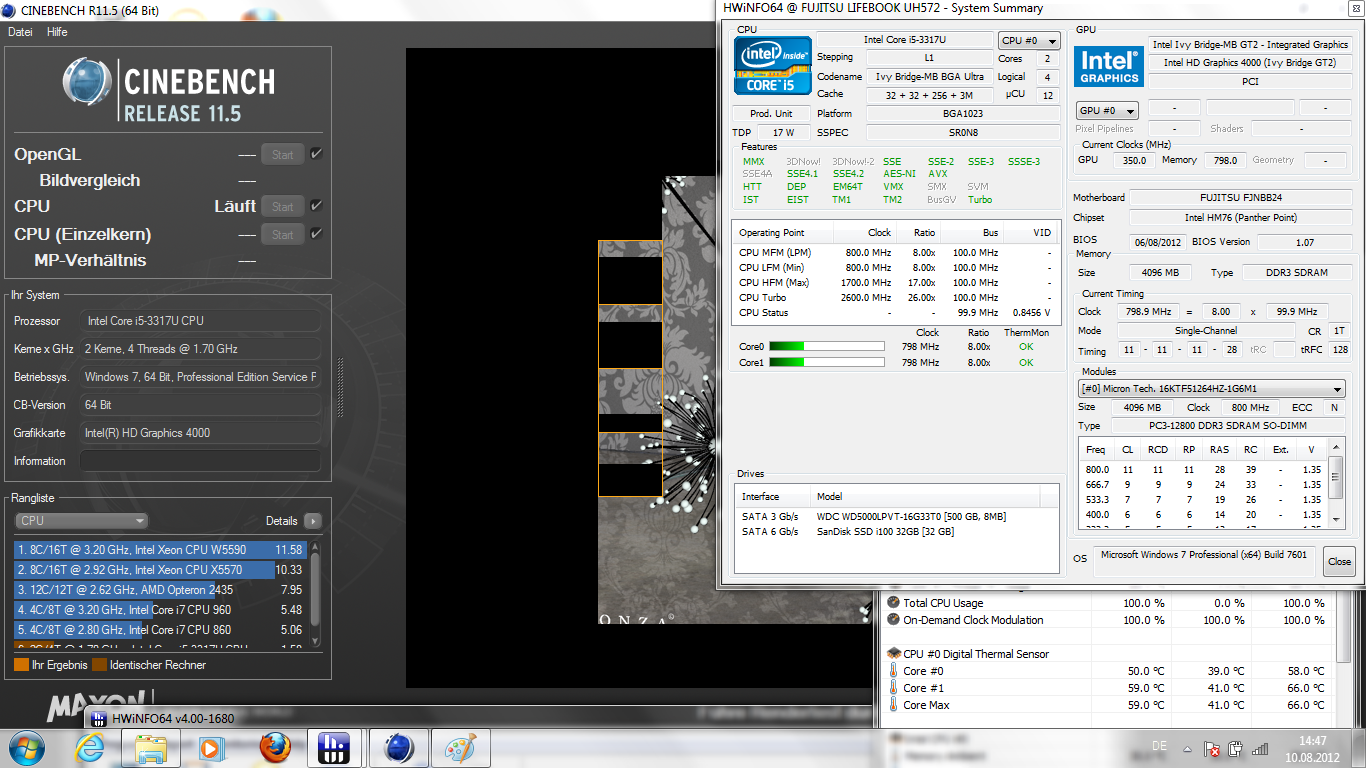Image resolution: width=1366 pixels, height=768 pixels.
Task: Expand the Rangliste CPU dropdown
Action: [x=82, y=520]
